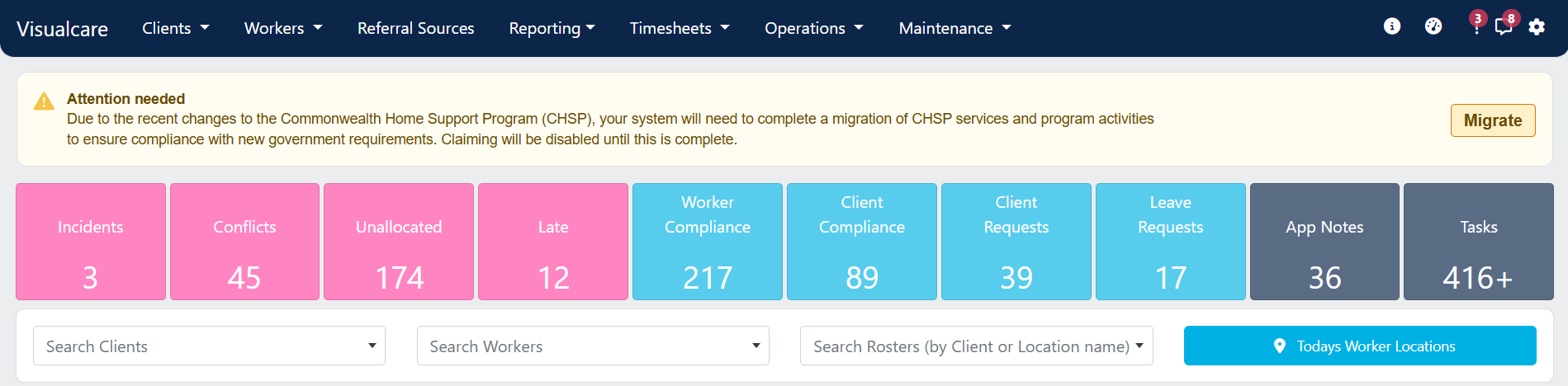Open the Search Rosters dropdown

pos(977,346)
